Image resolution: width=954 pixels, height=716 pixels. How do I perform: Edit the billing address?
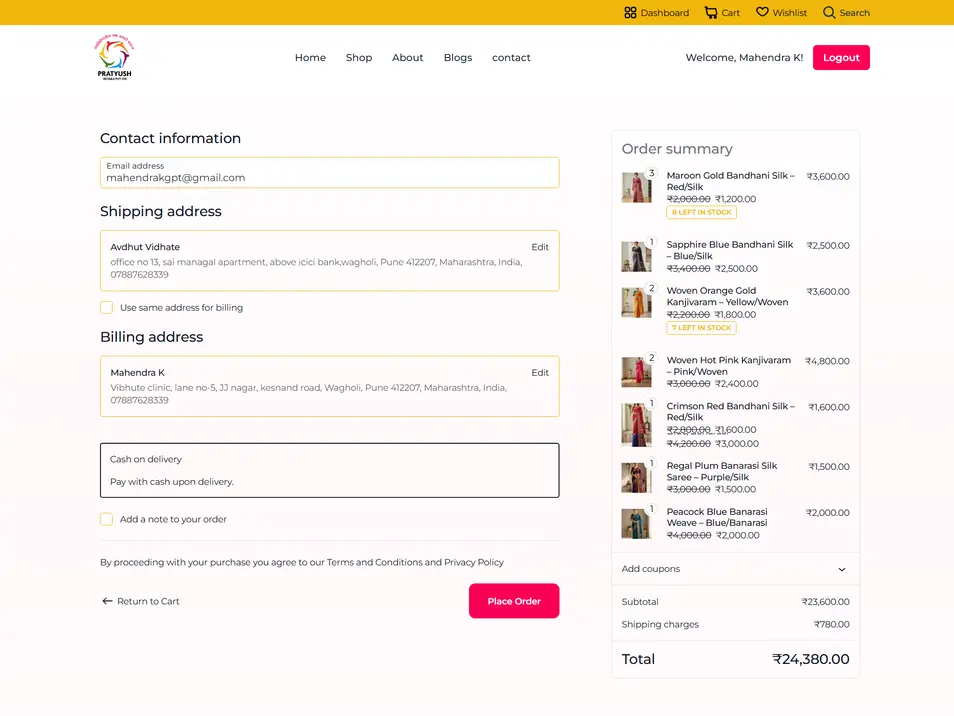540,372
